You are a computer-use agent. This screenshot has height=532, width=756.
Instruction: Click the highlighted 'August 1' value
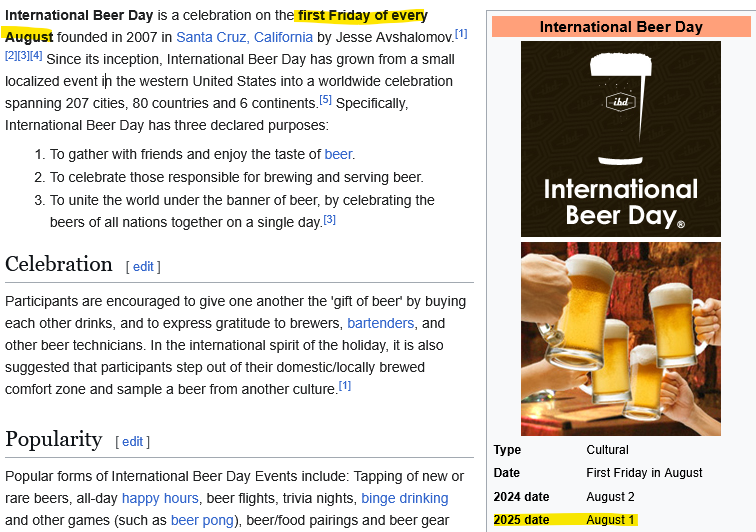click(610, 519)
